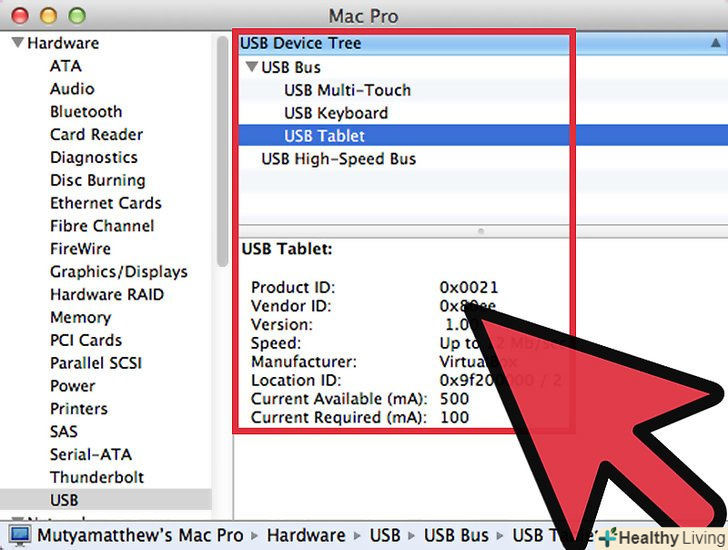This screenshot has width=728, height=550.
Task: Open Disc Burning information
Action: coord(98,180)
